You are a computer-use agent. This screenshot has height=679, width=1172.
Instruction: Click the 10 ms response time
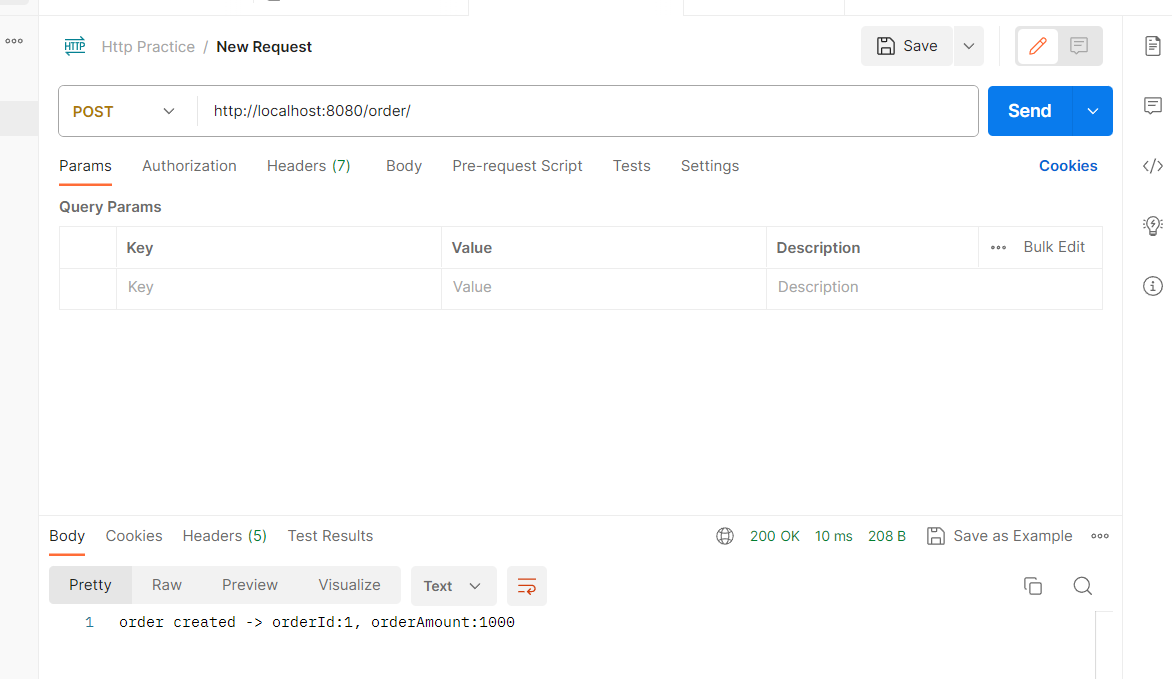pos(833,536)
